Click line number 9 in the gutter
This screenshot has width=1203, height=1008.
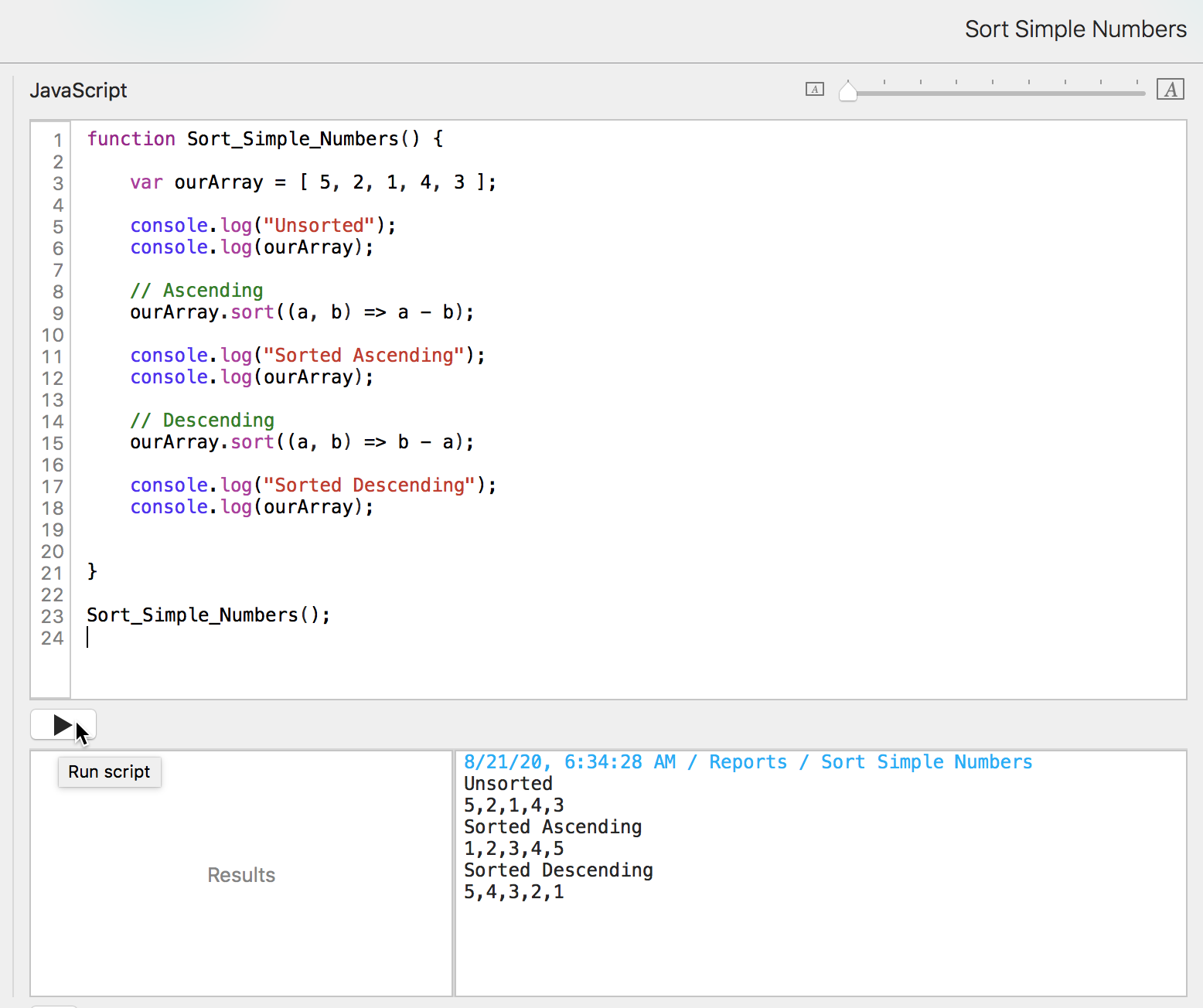[57, 313]
